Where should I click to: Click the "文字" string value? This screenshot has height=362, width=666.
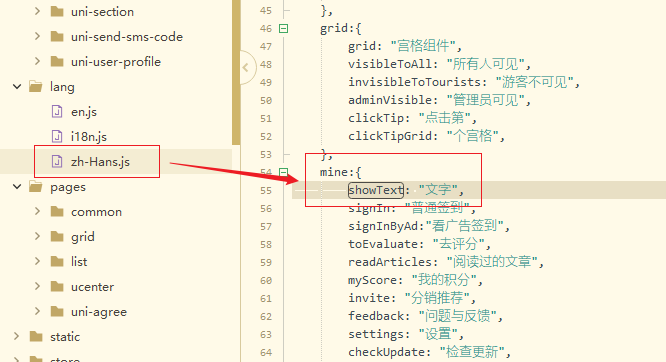(438, 190)
